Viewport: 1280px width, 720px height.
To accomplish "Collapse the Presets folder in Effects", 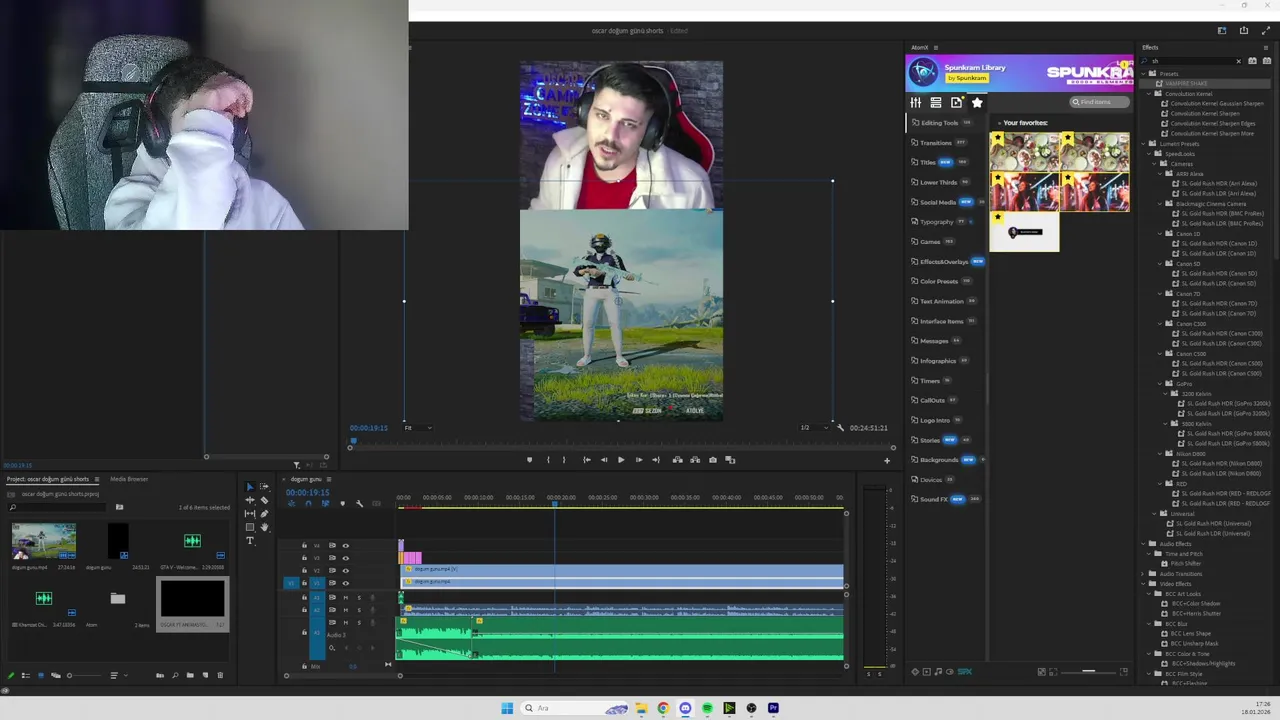I will [x=1143, y=74].
